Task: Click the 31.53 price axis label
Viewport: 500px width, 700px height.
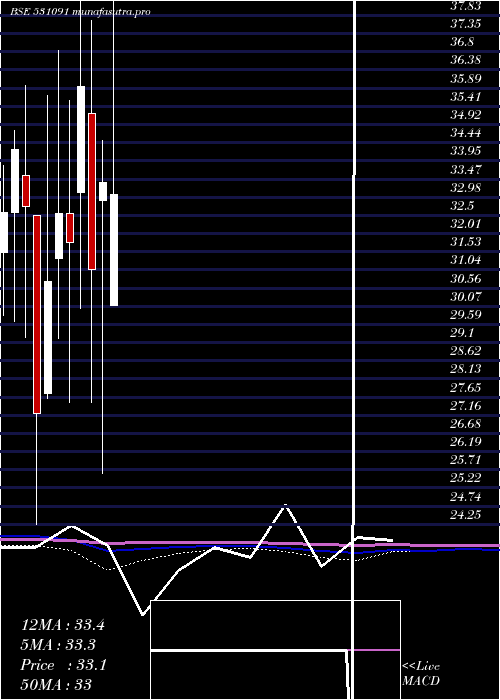Action: tap(466, 242)
